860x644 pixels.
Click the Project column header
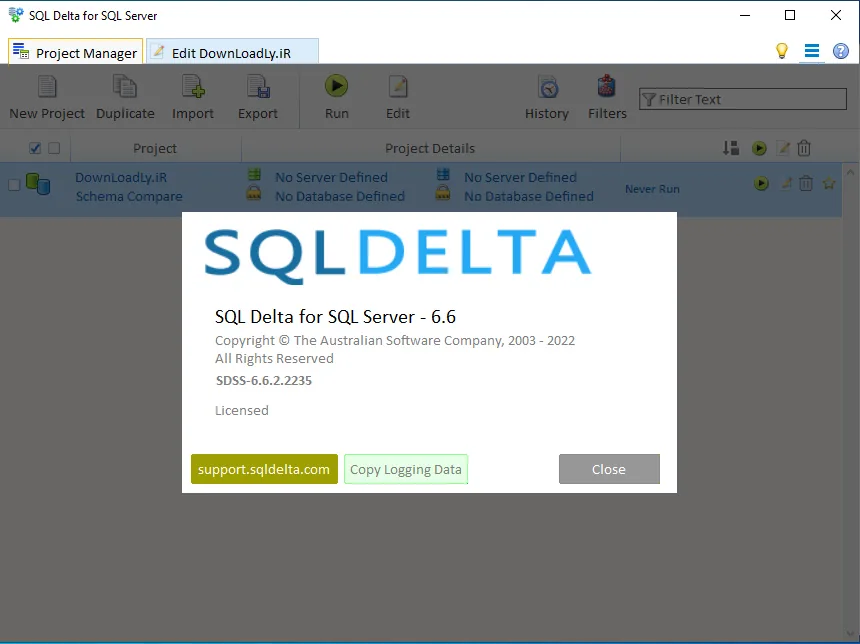(155, 148)
